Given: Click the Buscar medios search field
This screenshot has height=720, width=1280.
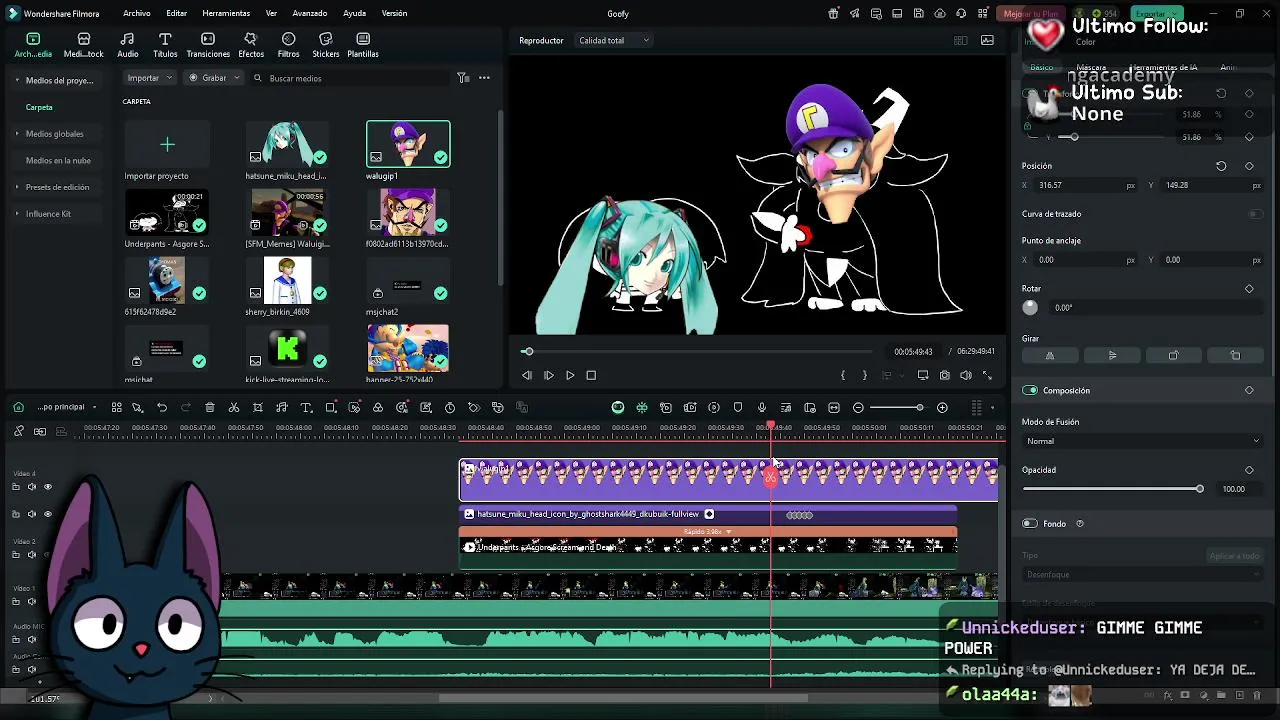Looking at the screenshot, I should click(350, 78).
